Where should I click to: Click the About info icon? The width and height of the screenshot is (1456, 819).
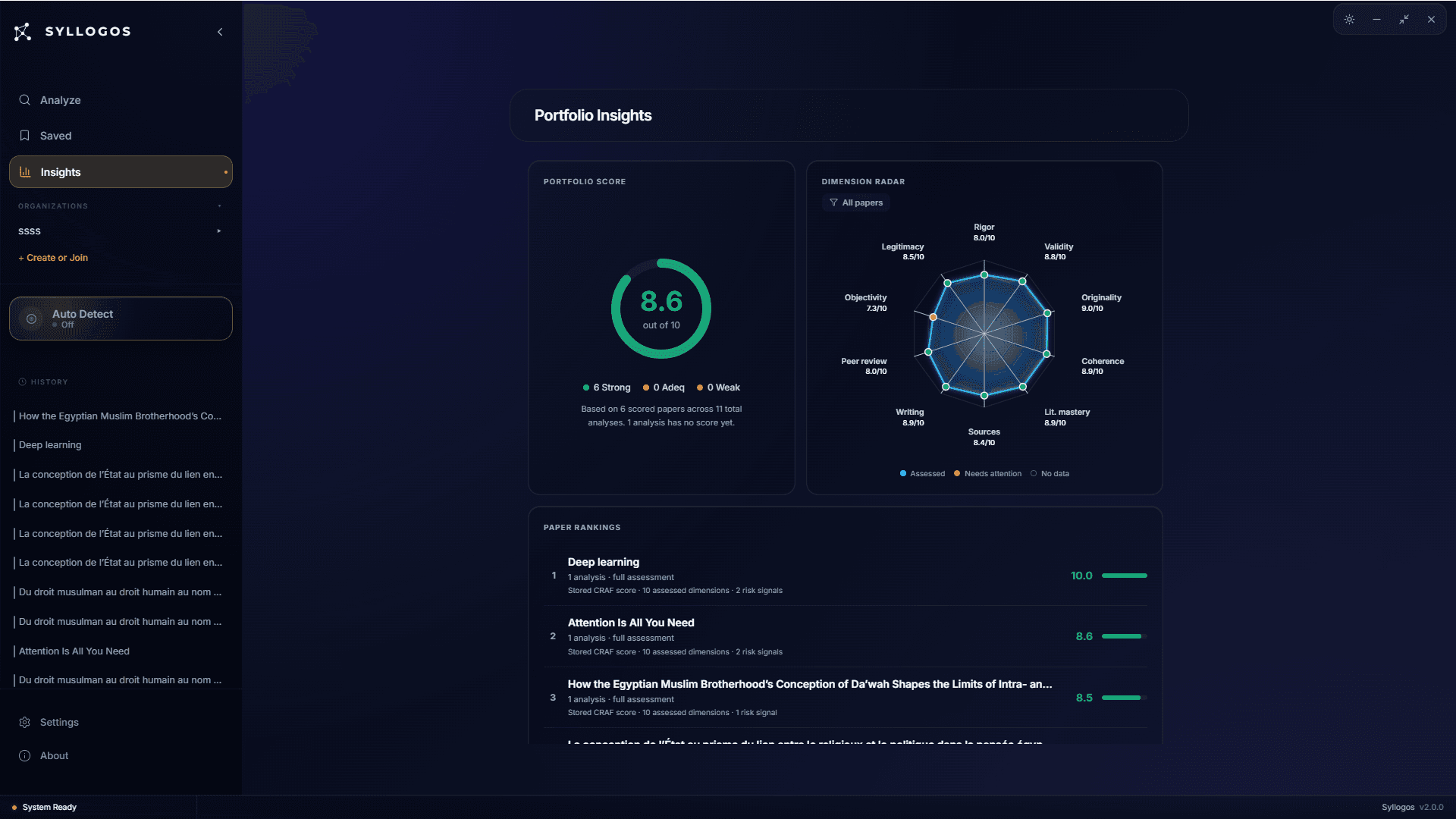pyautogui.click(x=24, y=756)
